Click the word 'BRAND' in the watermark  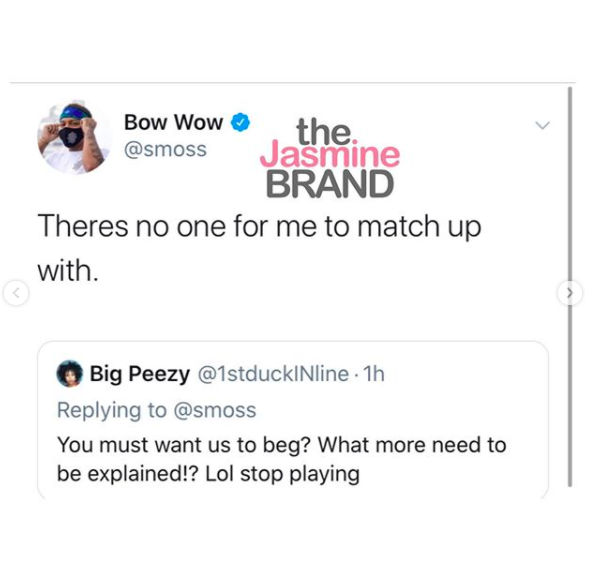tap(330, 184)
